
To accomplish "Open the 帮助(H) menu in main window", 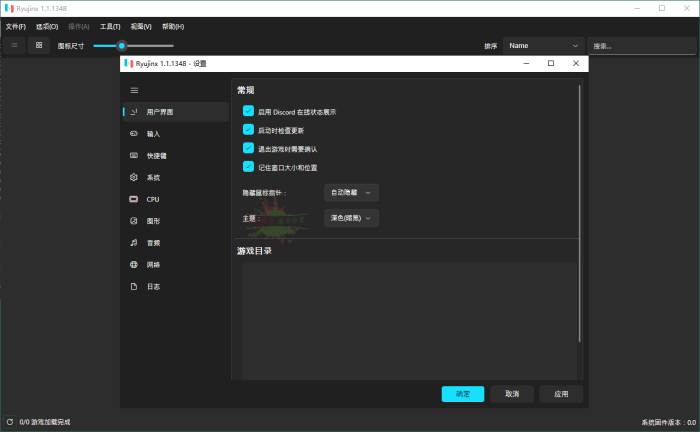I will pyautogui.click(x=173, y=27).
